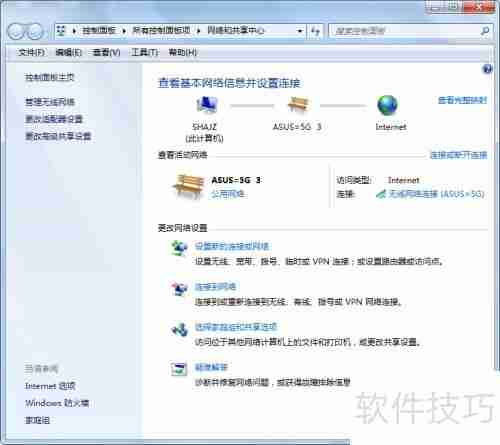This screenshot has width=500, height=445.
Task: Click 选择家庭组和共享选项 link
Action: 236,327
